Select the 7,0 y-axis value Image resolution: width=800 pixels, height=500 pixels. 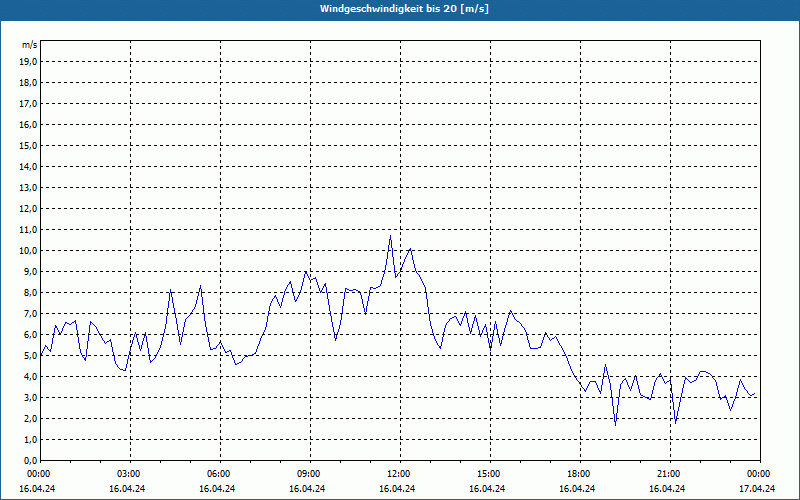pos(31,313)
